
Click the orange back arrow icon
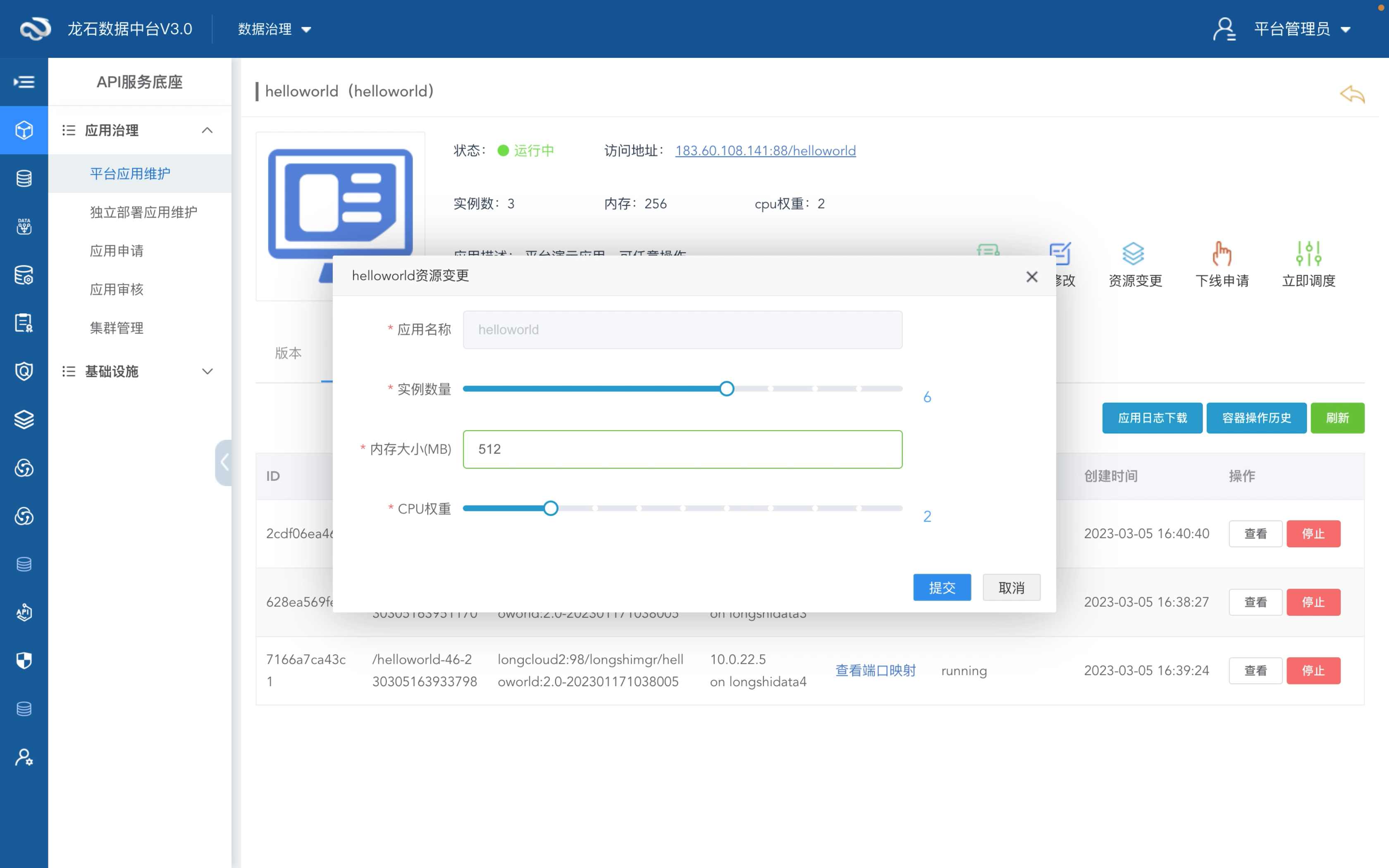coord(1352,94)
